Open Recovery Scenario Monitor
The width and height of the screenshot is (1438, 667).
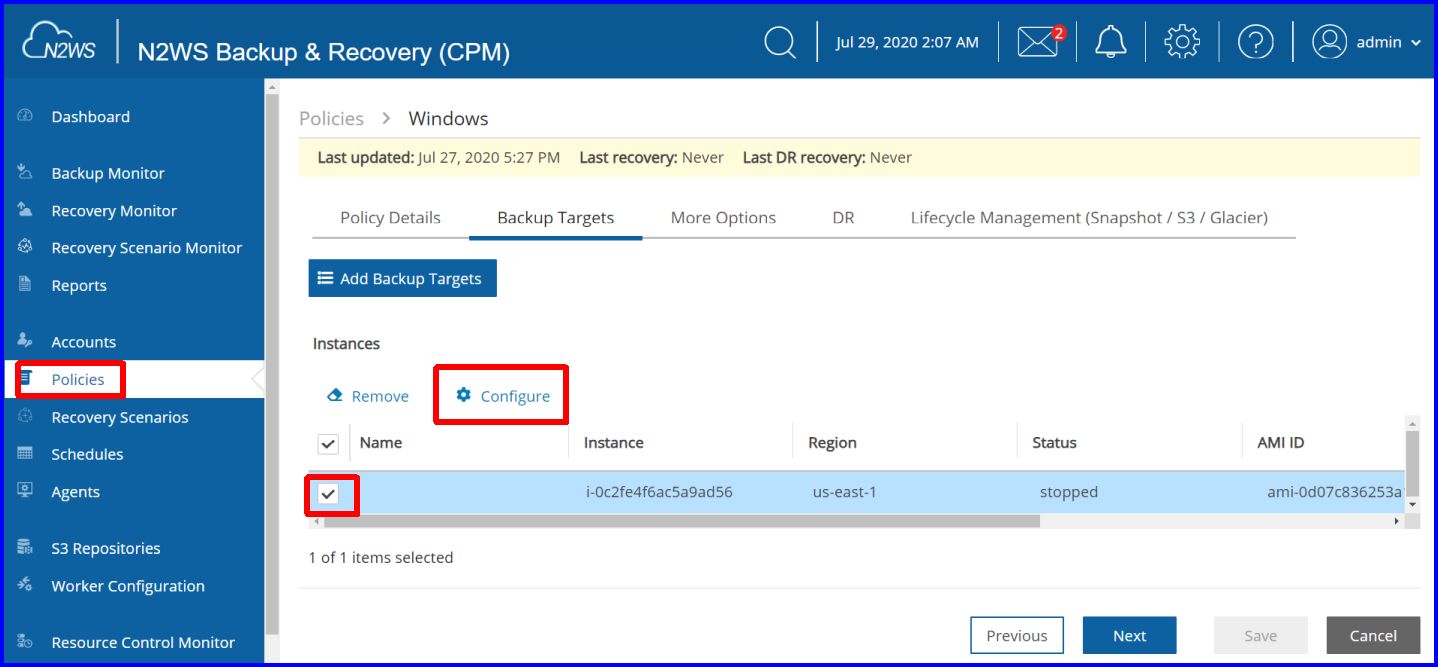click(146, 247)
